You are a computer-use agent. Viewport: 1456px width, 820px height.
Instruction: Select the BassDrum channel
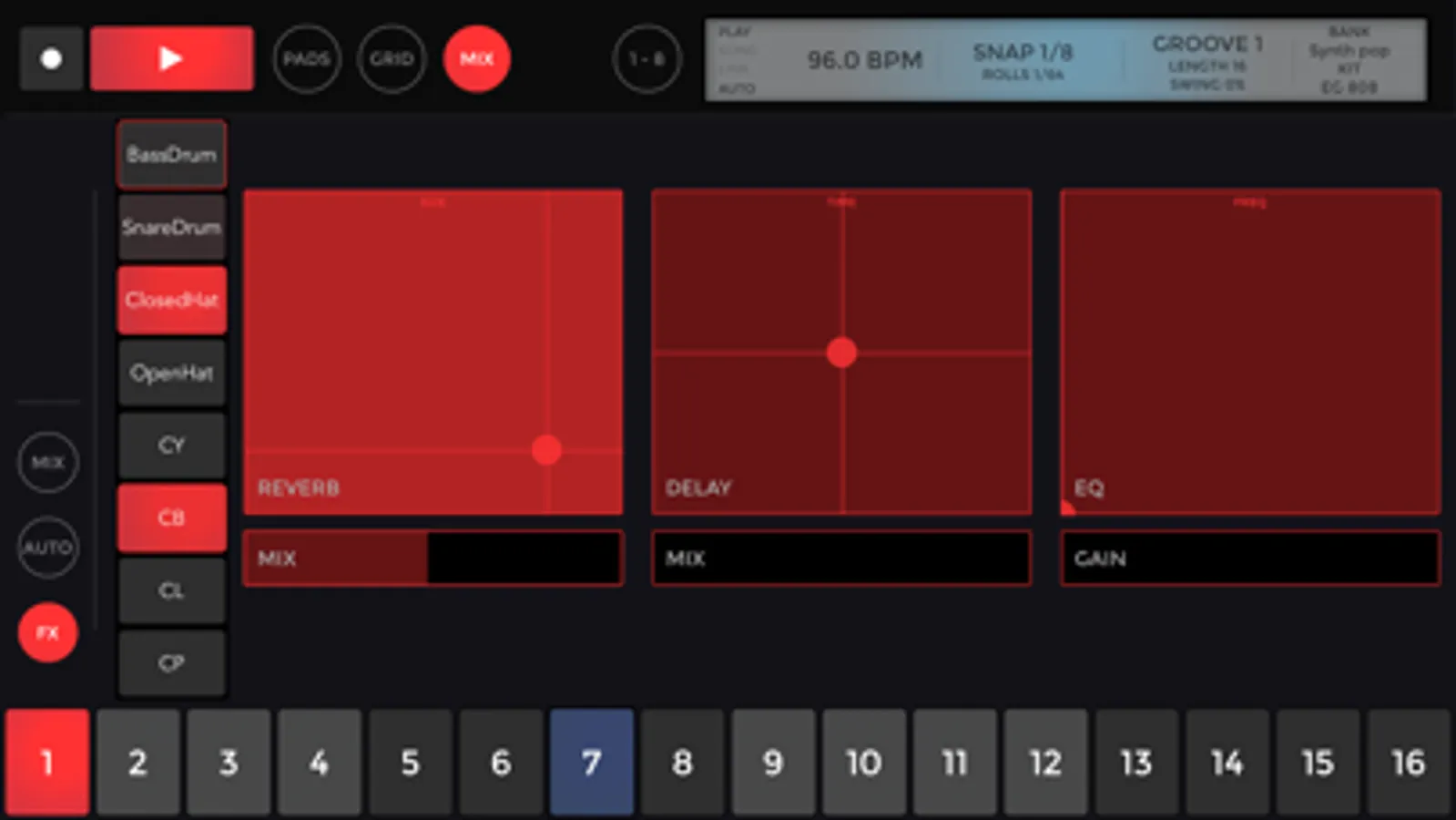coord(172,154)
